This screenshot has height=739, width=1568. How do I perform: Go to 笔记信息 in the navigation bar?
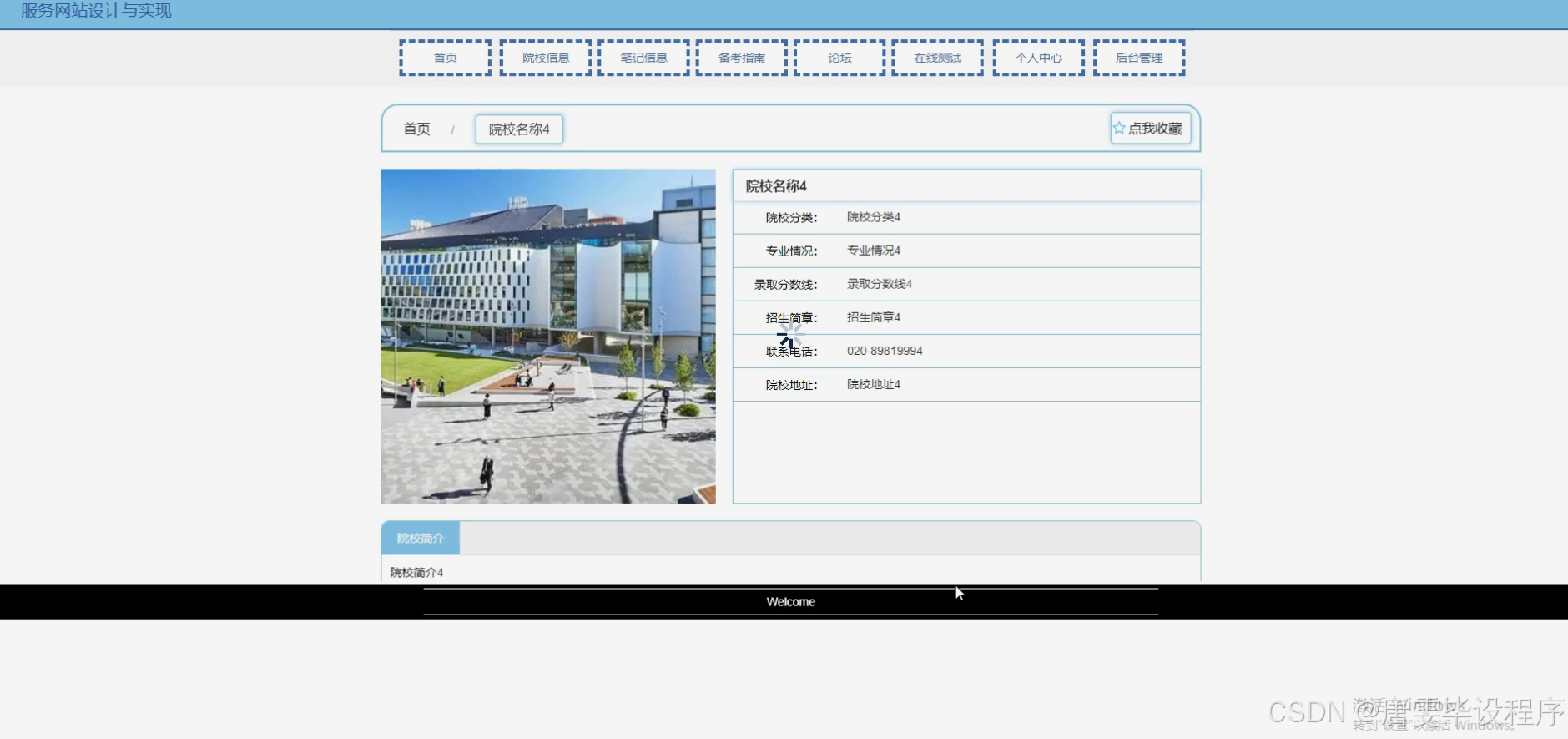tap(643, 58)
